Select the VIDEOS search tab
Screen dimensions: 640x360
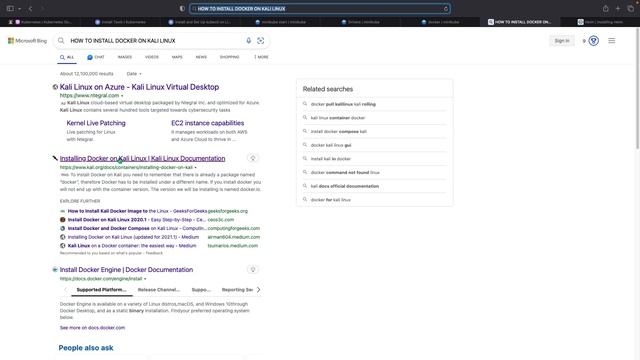151,57
